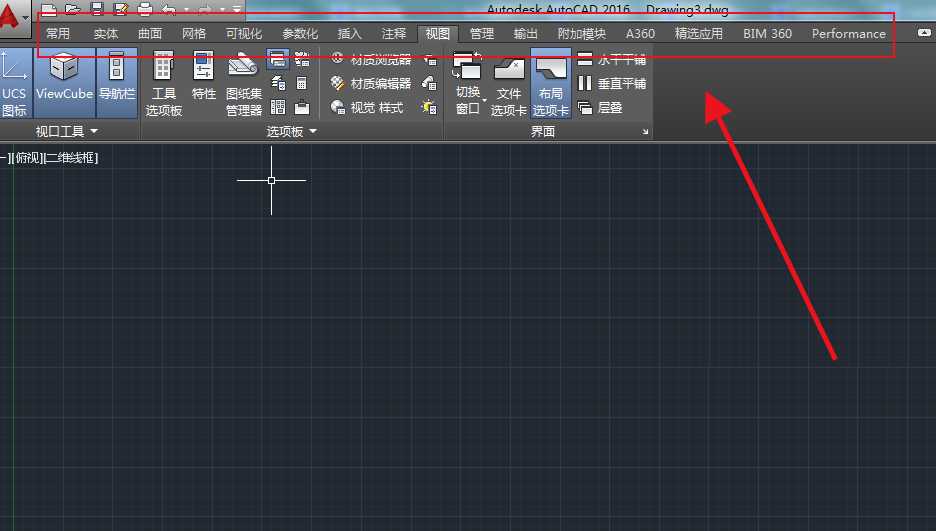
Task: Open the Sheet Set Manager (图纸集管理器)
Action: coord(244,83)
